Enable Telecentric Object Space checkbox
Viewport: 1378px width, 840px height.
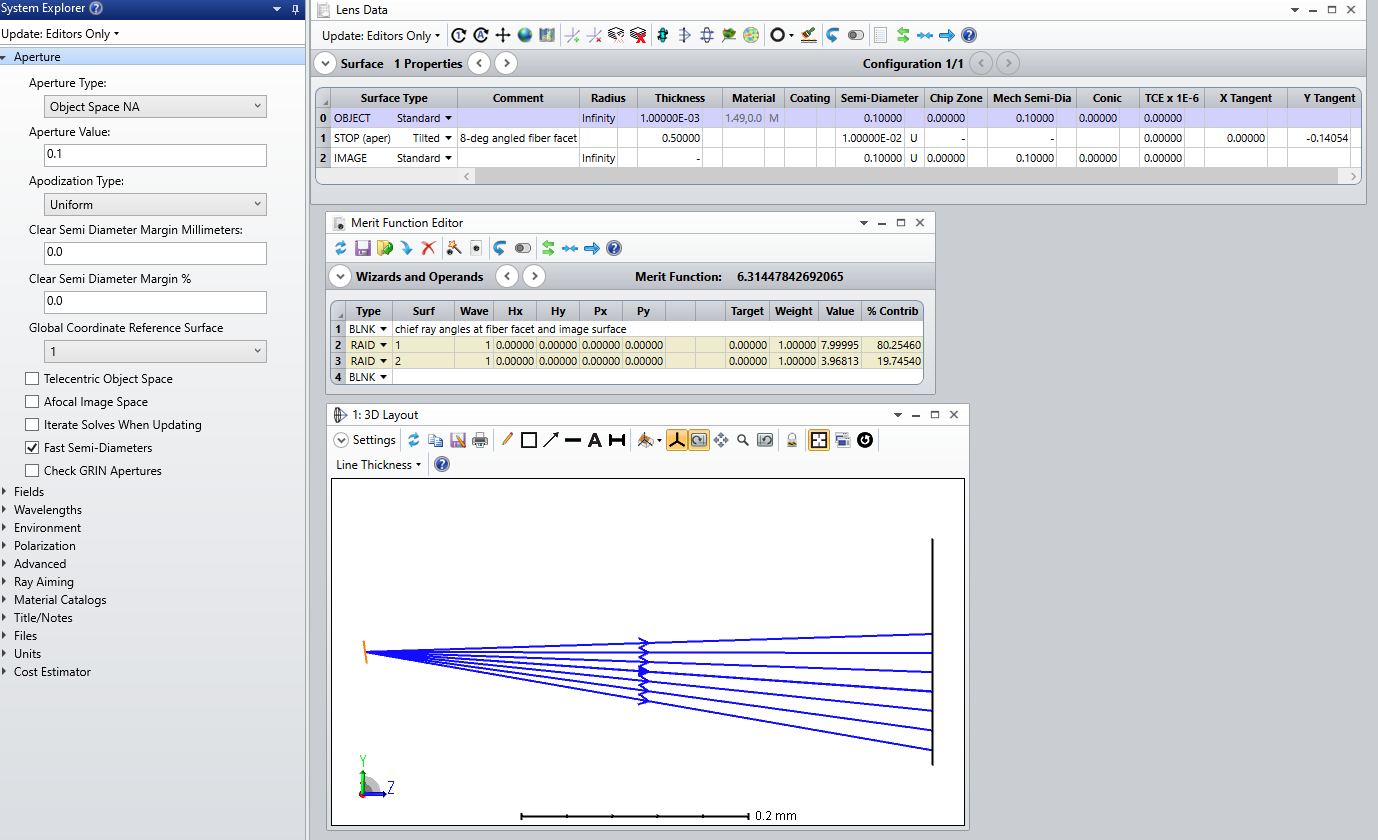coord(32,379)
